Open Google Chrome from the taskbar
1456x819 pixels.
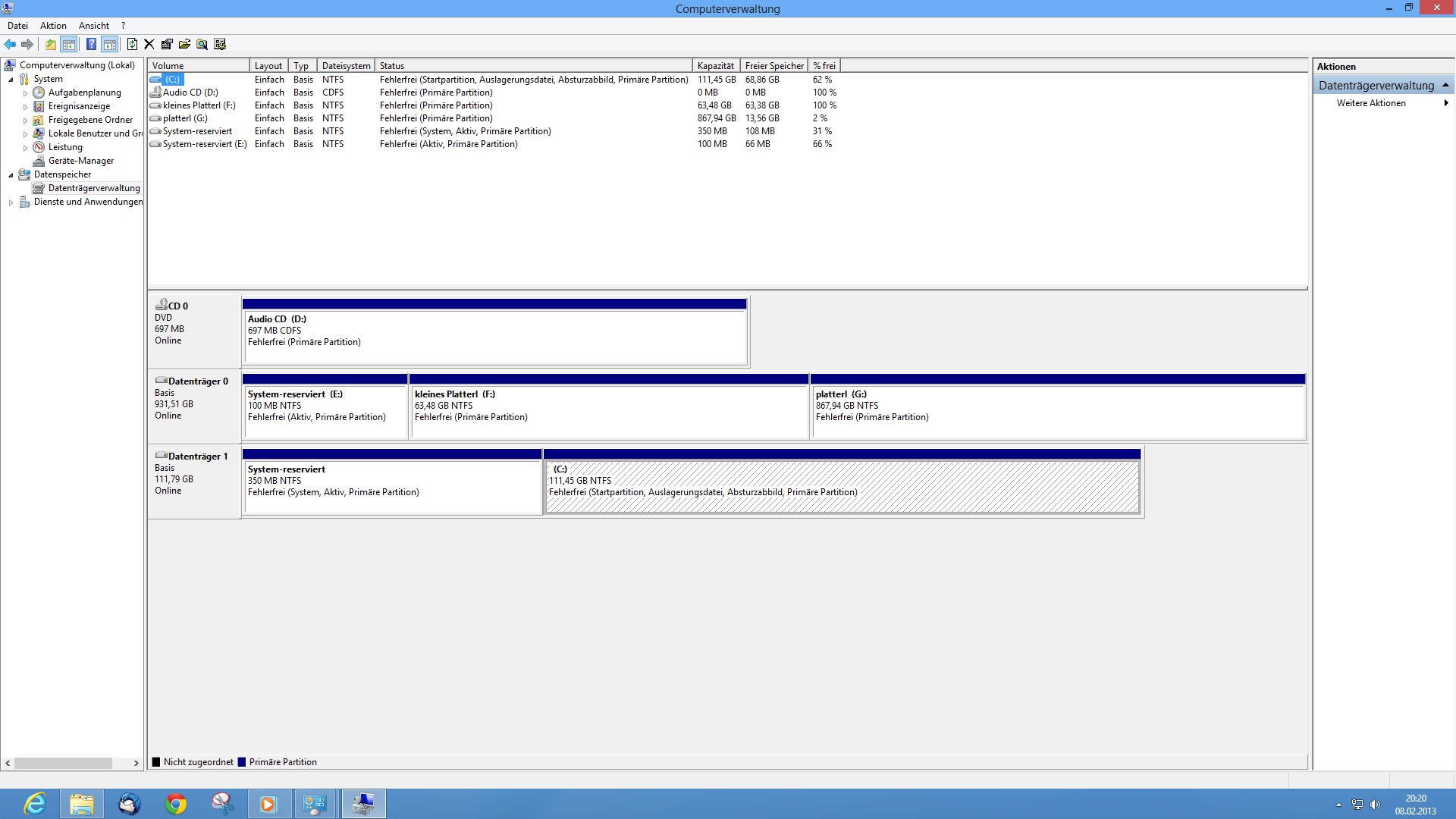coord(176,804)
